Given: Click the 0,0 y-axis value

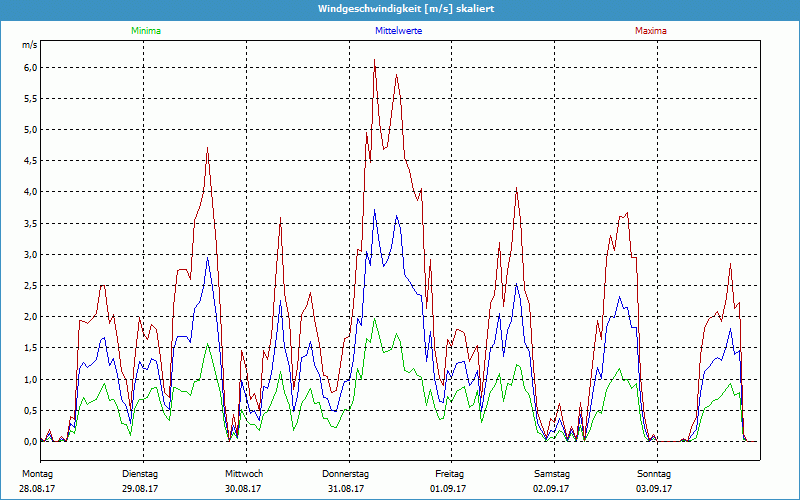Looking at the screenshot, I should (x=29, y=442).
